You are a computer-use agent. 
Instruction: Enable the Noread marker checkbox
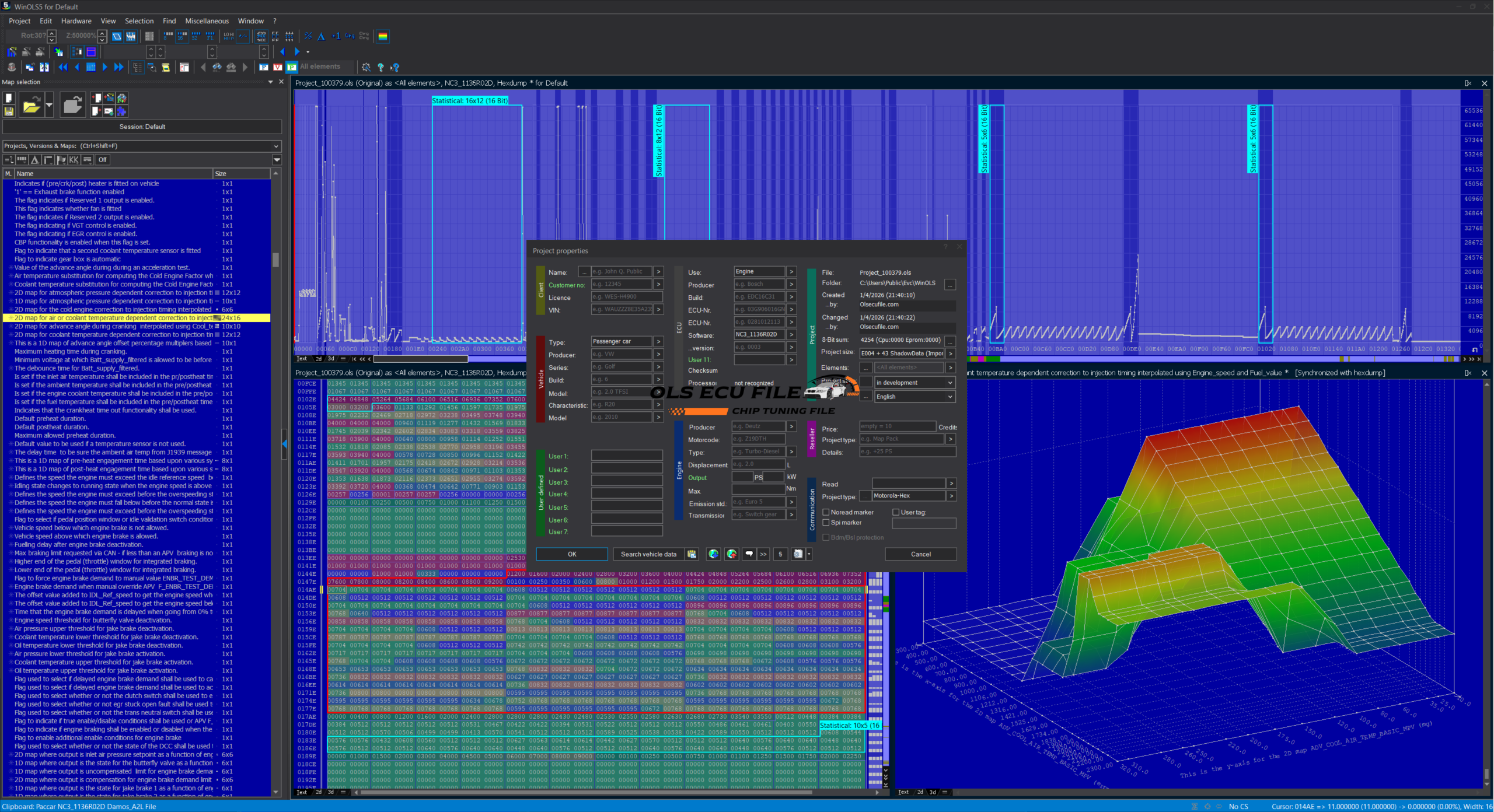(826, 512)
